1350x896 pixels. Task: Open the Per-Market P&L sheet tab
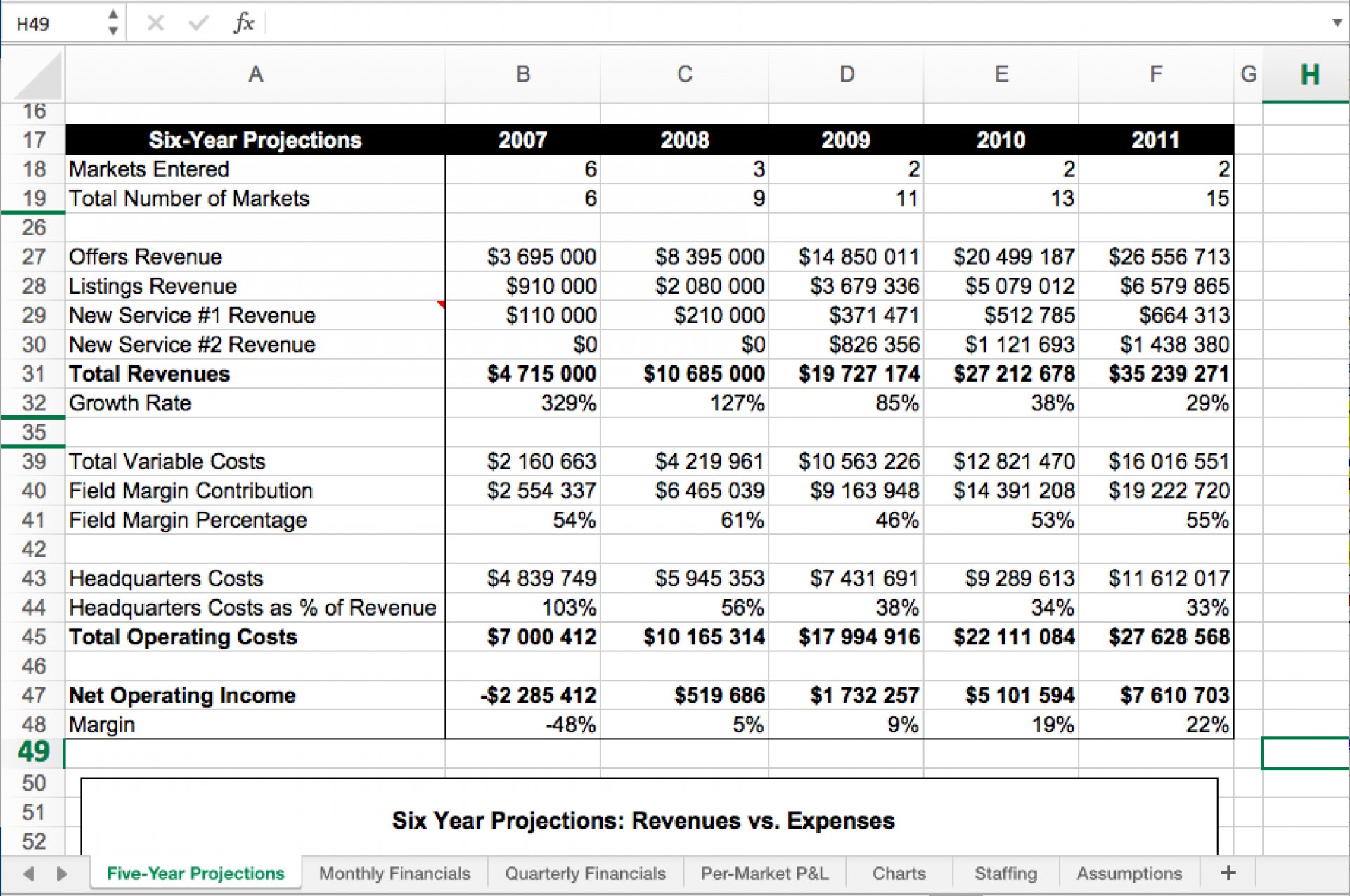[x=764, y=874]
